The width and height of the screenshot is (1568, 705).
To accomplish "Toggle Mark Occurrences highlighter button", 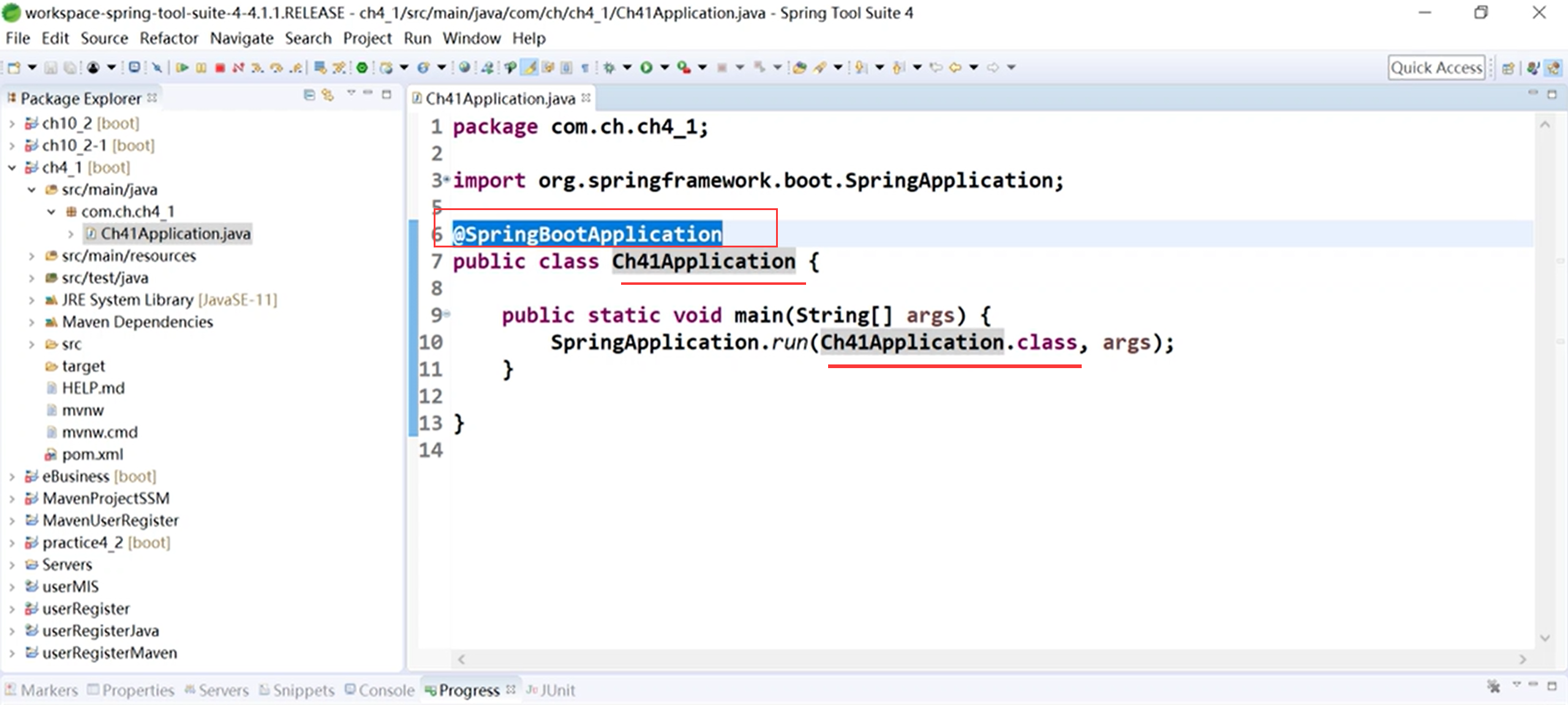I will [530, 67].
